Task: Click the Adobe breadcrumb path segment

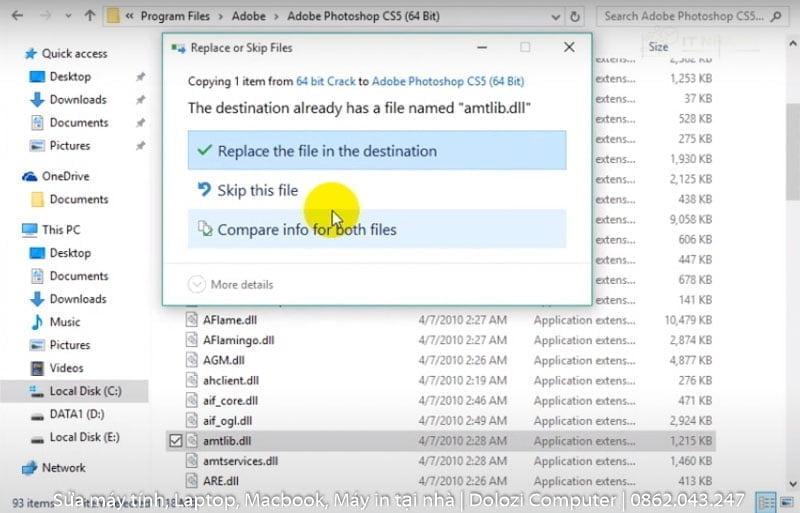Action: click(x=247, y=16)
